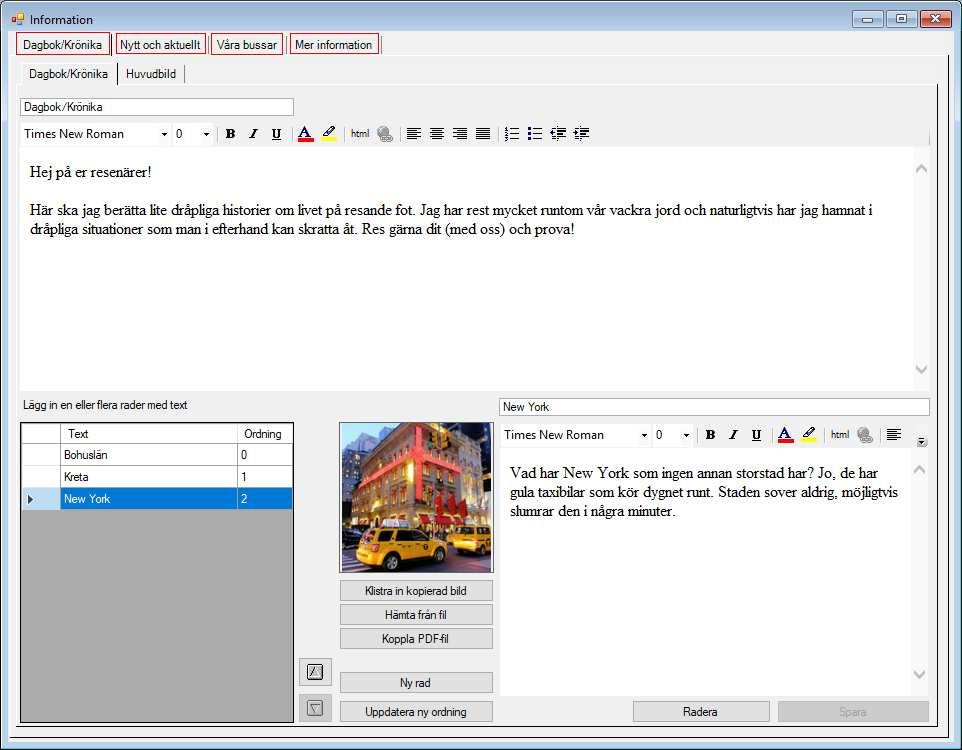The image size is (962, 750).
Task: Increase indent in the upper editor
Action: 581,134
